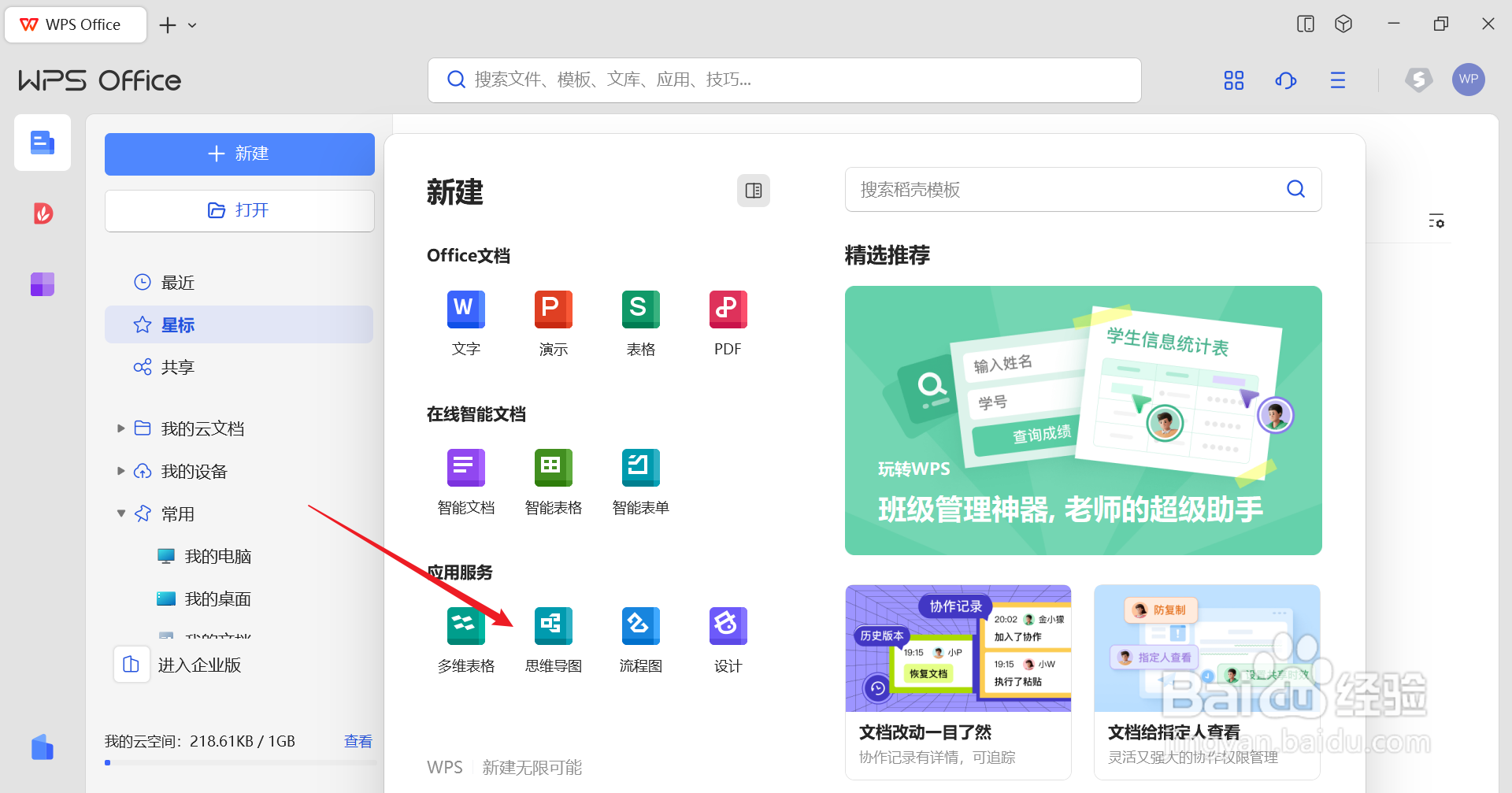Launch 思维导图 mind map
The width and height of the screenshot is (1512, 793).
(554, 639)
